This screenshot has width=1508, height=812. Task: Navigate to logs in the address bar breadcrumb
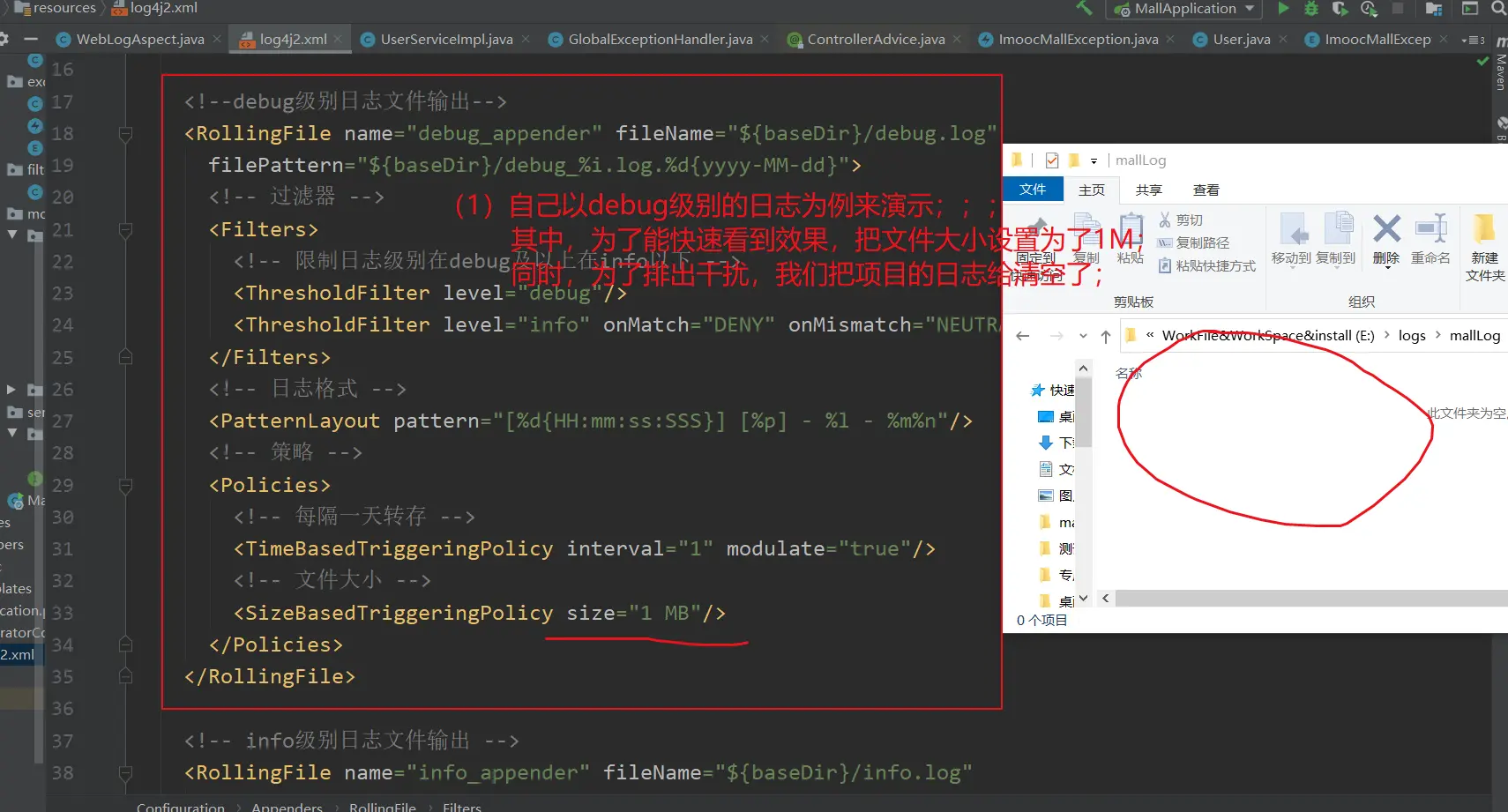pyautogui.click(x=1411, y=336)
